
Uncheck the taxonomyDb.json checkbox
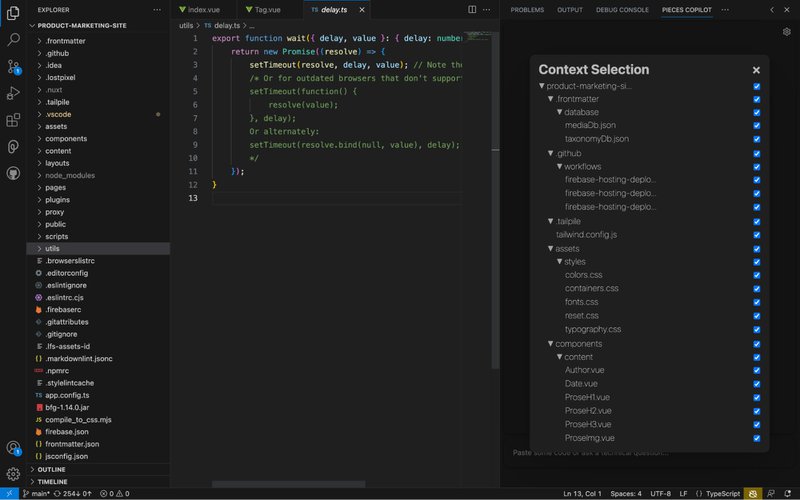(757, 139)
